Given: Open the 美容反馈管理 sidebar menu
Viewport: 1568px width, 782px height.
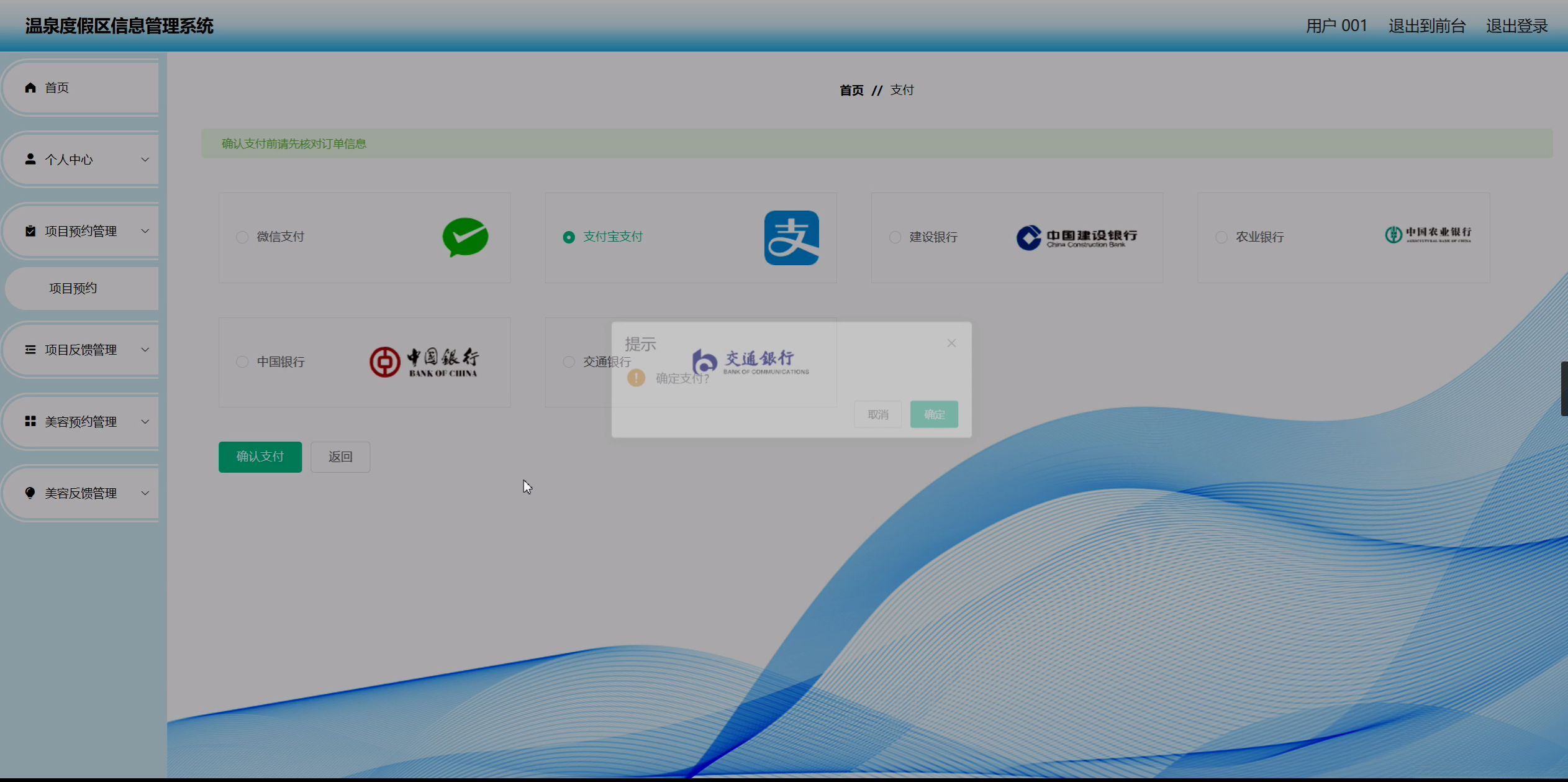Looking at the screenshot, I should pyautogui.click(x=81, y=493).
